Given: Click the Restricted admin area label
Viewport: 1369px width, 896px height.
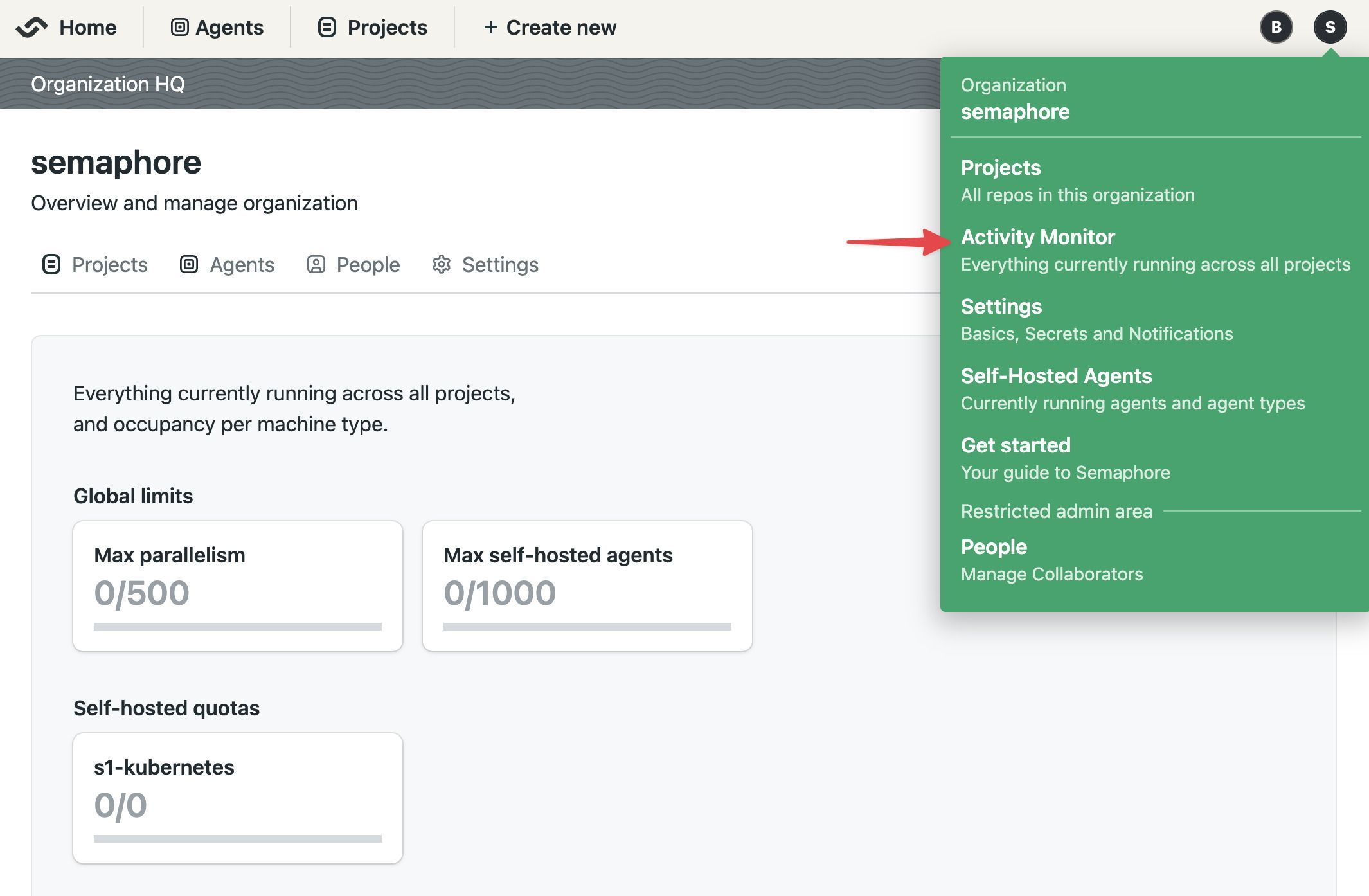Looking at the screenshot, I should tap(1056, 512).
